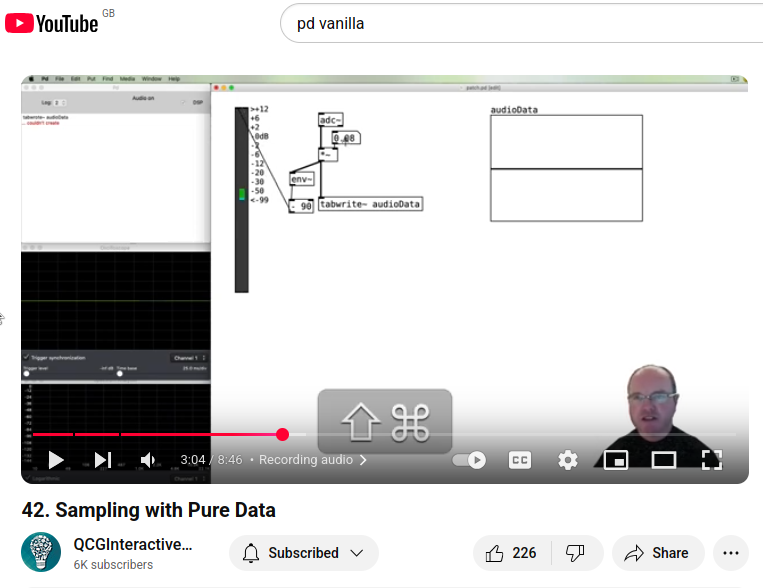Open the more actions menu
Viewport: 763px width, 588px height.
pos(730,553)
